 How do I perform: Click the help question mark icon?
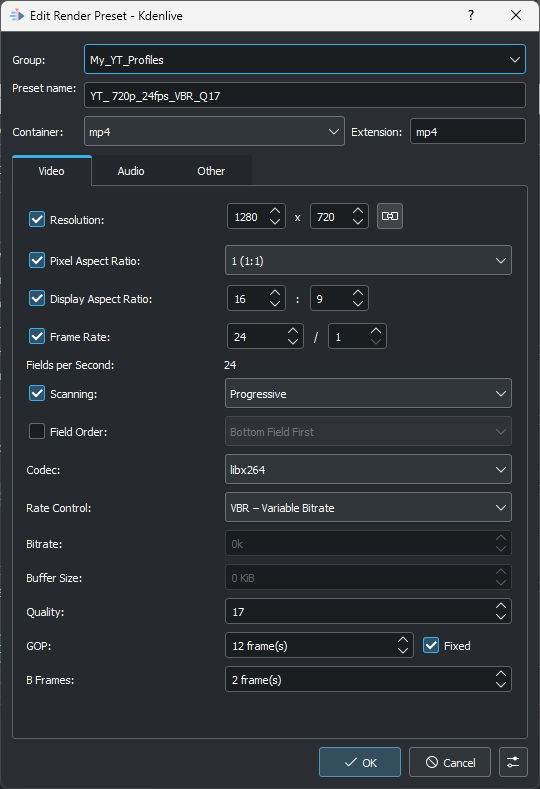click(471, 15)
